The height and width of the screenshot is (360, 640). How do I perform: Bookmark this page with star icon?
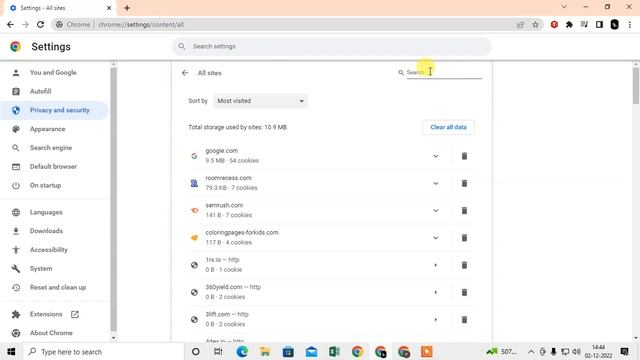point(536,24)
